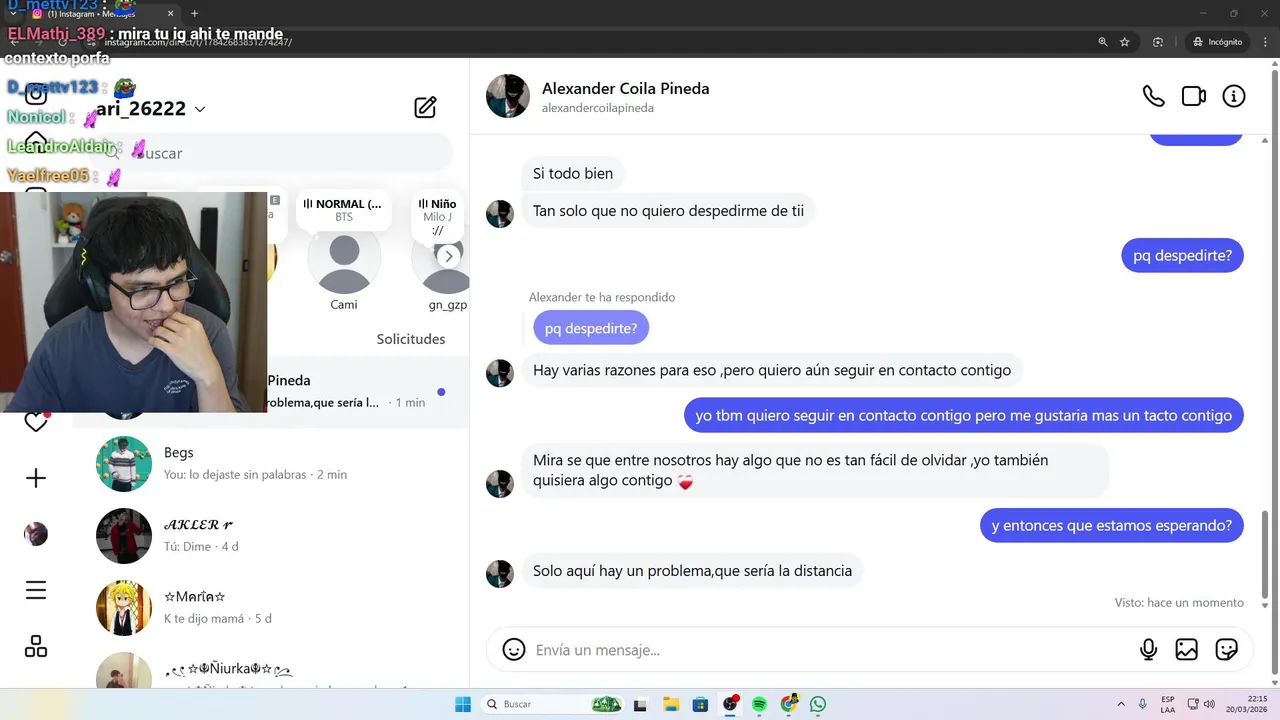The image size is (1280, 720).
Task: Click message 'Hay varias razones para eso'
Action: coord(772,370)
